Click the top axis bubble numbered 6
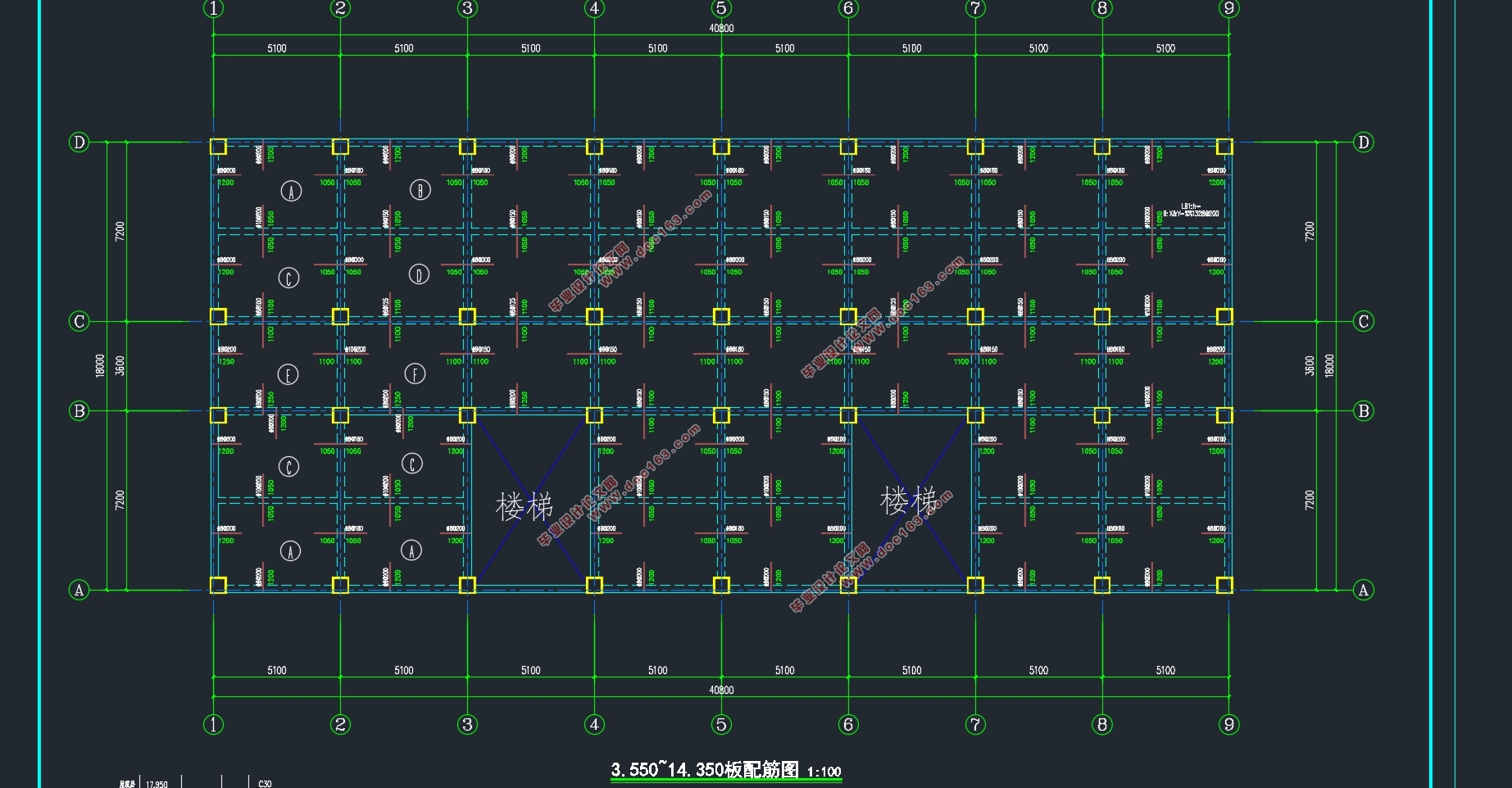The image size is (1512, 788). [x=848, y=8]
